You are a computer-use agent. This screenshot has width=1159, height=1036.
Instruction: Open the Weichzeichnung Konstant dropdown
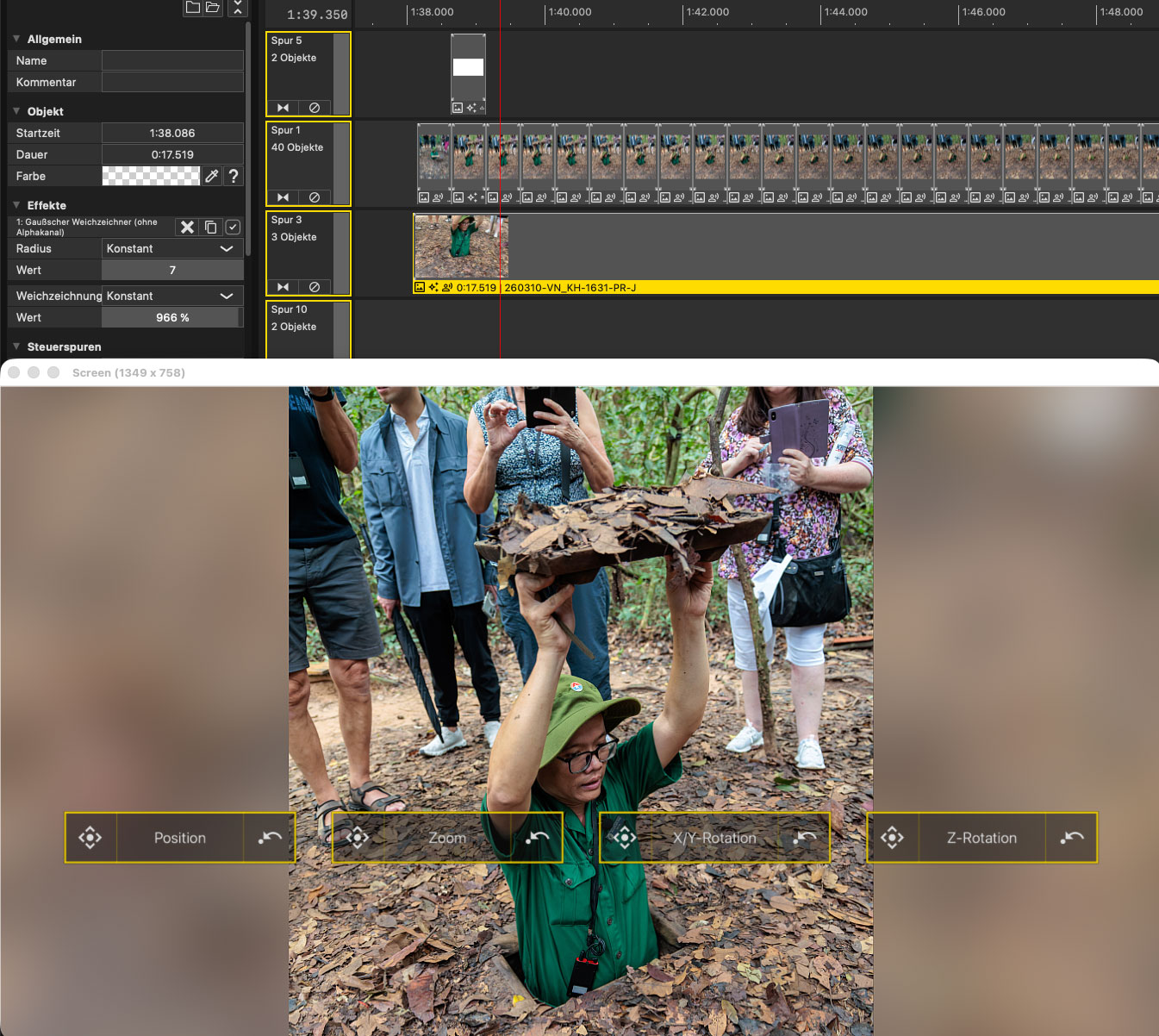172,296
